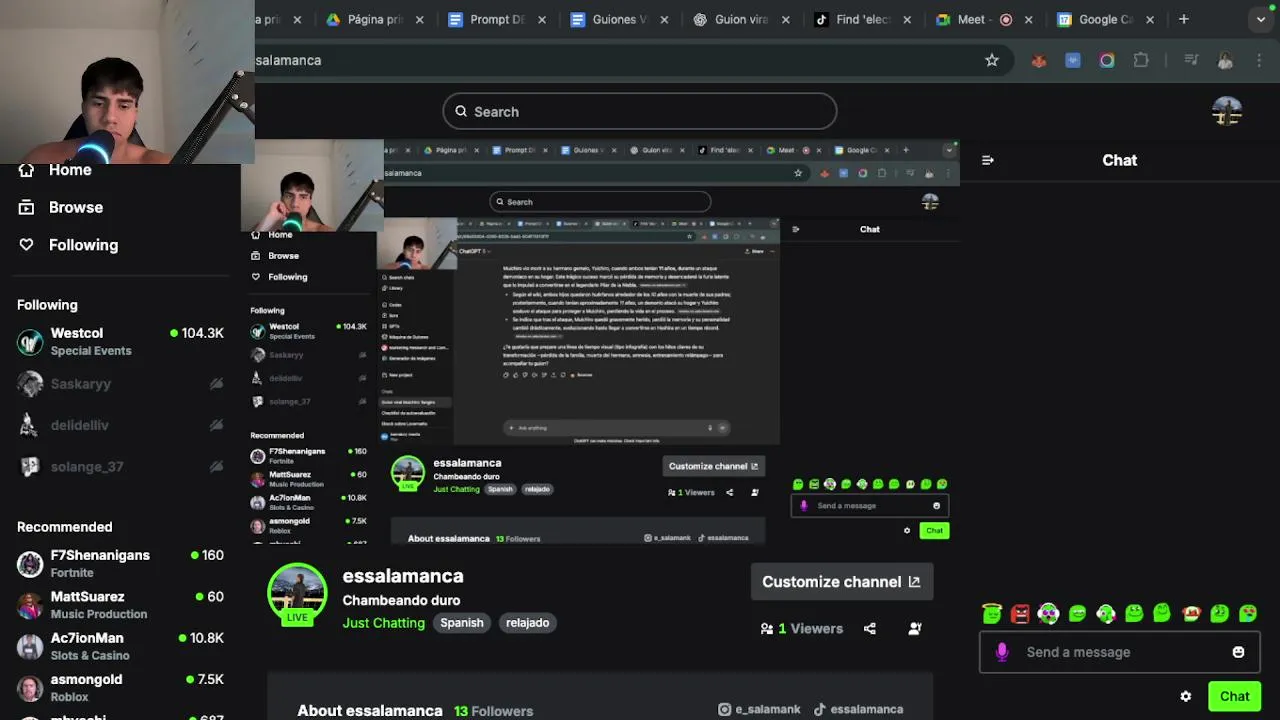Open the Chrome three-dot menu
The height and width of the screenshot is (720, 1280).
[1259, 60]
